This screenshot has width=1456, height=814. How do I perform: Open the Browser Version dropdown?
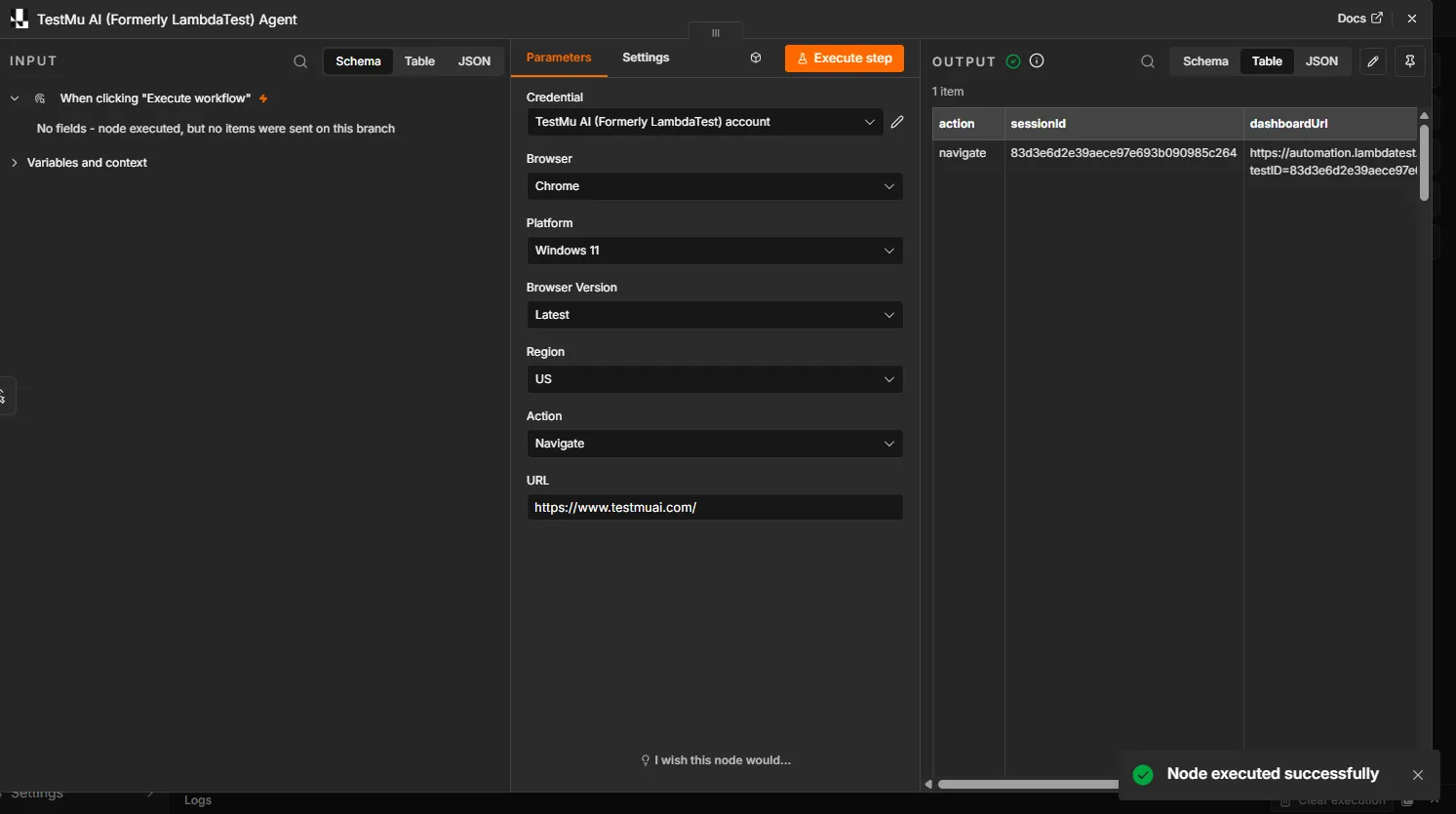pos(715,315)
